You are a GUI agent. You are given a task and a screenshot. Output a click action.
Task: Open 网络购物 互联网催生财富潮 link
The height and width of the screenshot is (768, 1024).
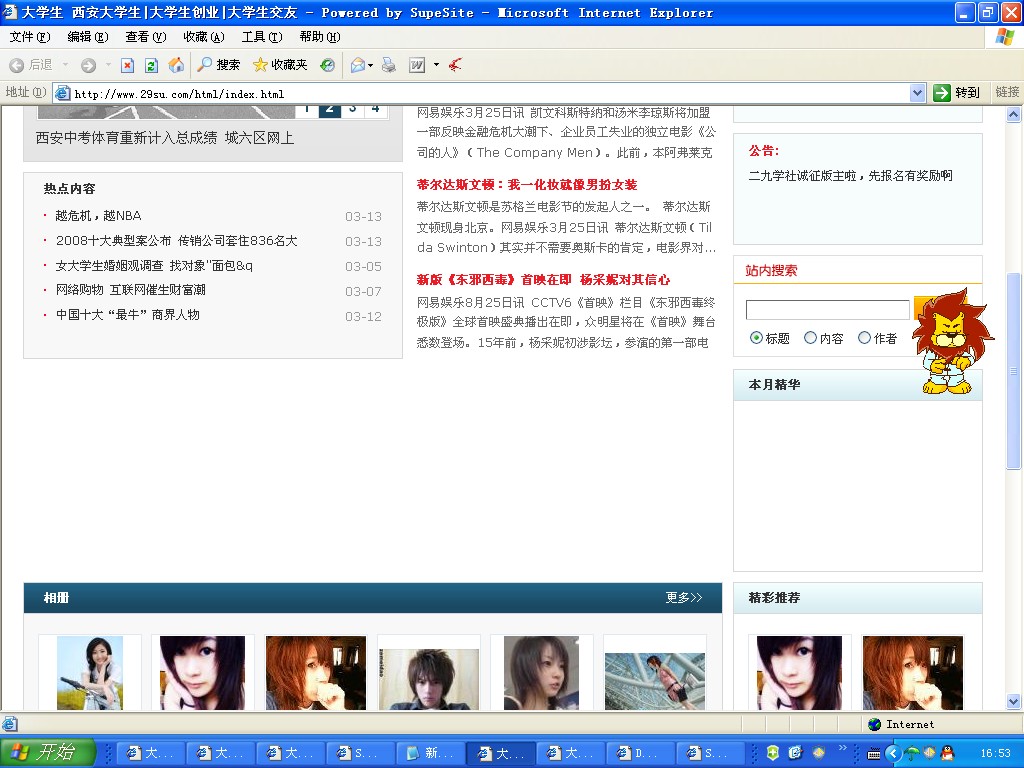point(131,289)
